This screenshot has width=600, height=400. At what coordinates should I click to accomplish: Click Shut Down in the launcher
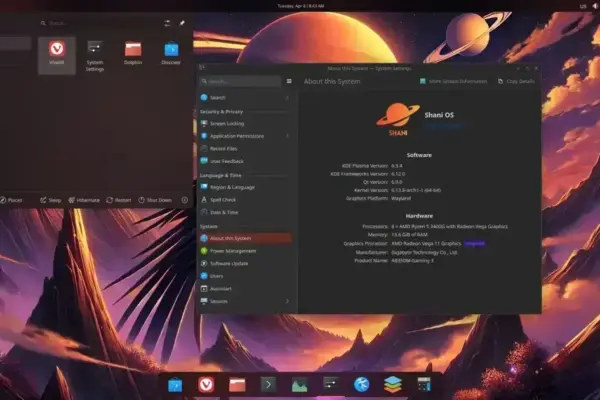[155, 200]
